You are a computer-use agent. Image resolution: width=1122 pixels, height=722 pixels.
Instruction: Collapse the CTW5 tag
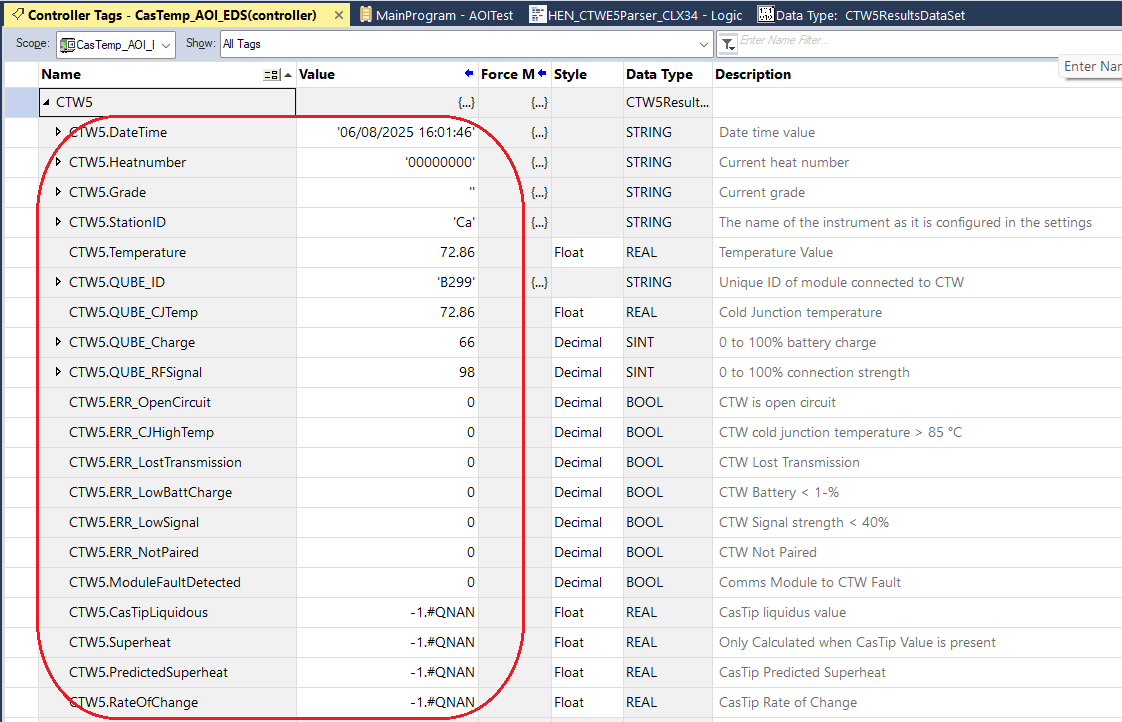tap(47, 102)
